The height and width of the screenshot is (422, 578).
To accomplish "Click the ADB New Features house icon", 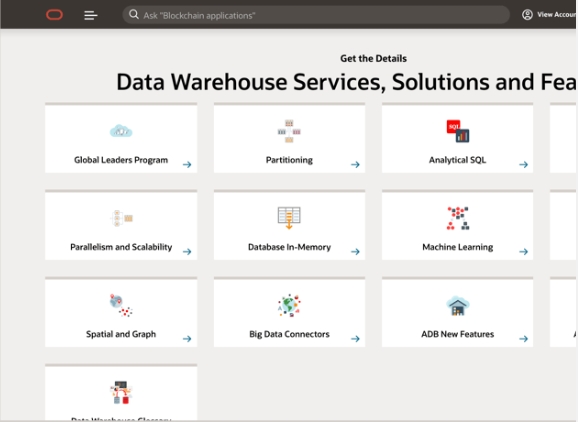I will (x=457, y=306).
